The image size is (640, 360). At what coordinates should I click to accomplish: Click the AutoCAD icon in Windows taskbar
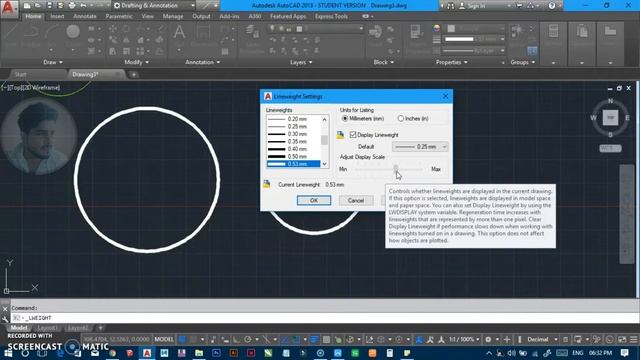147,353
